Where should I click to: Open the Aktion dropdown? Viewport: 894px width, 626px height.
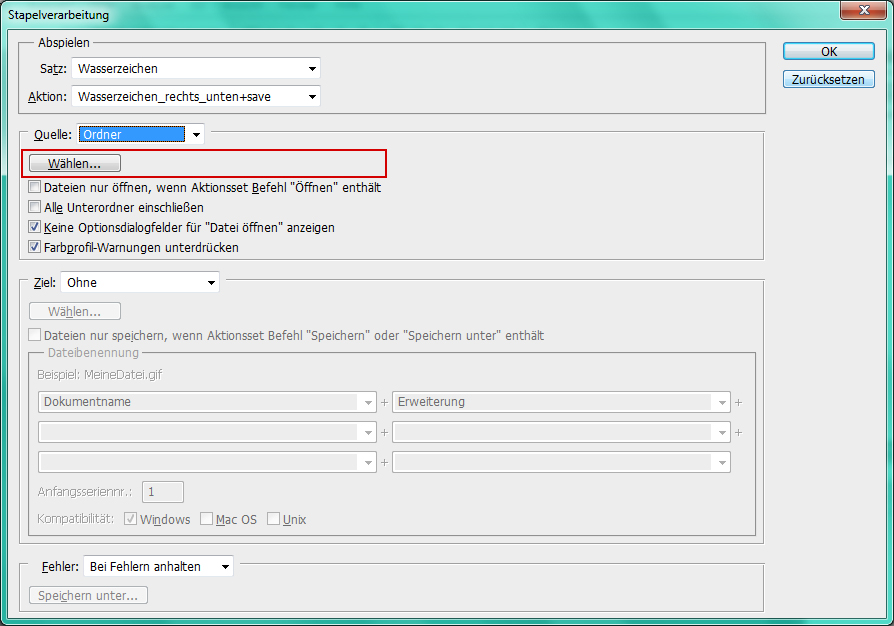(x=196, y=96)
